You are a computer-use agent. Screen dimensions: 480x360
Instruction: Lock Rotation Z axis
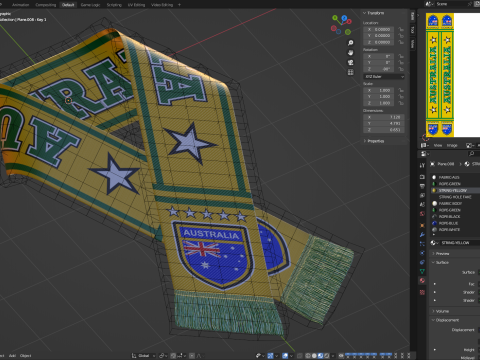[401, 69]
